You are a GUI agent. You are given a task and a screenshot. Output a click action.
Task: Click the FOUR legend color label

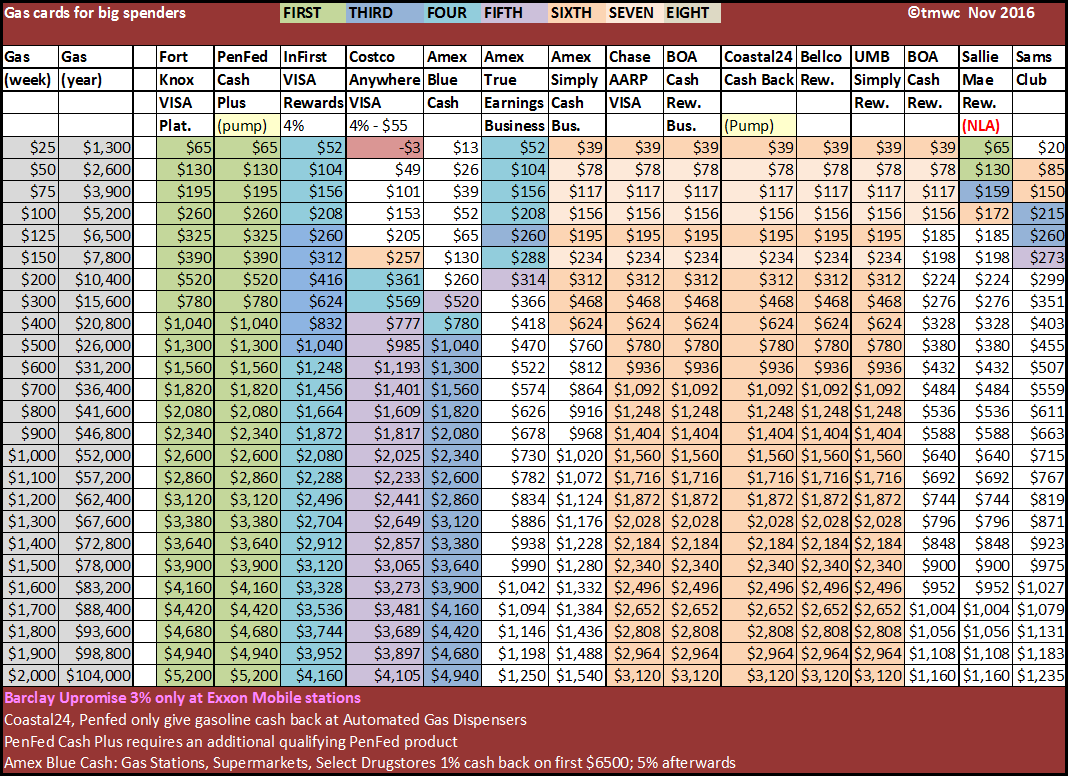click(446, 13)
